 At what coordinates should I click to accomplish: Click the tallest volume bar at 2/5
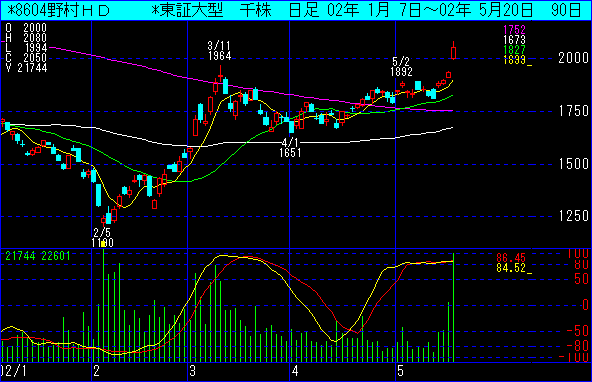pyautogui.click(x=103, y=305)
